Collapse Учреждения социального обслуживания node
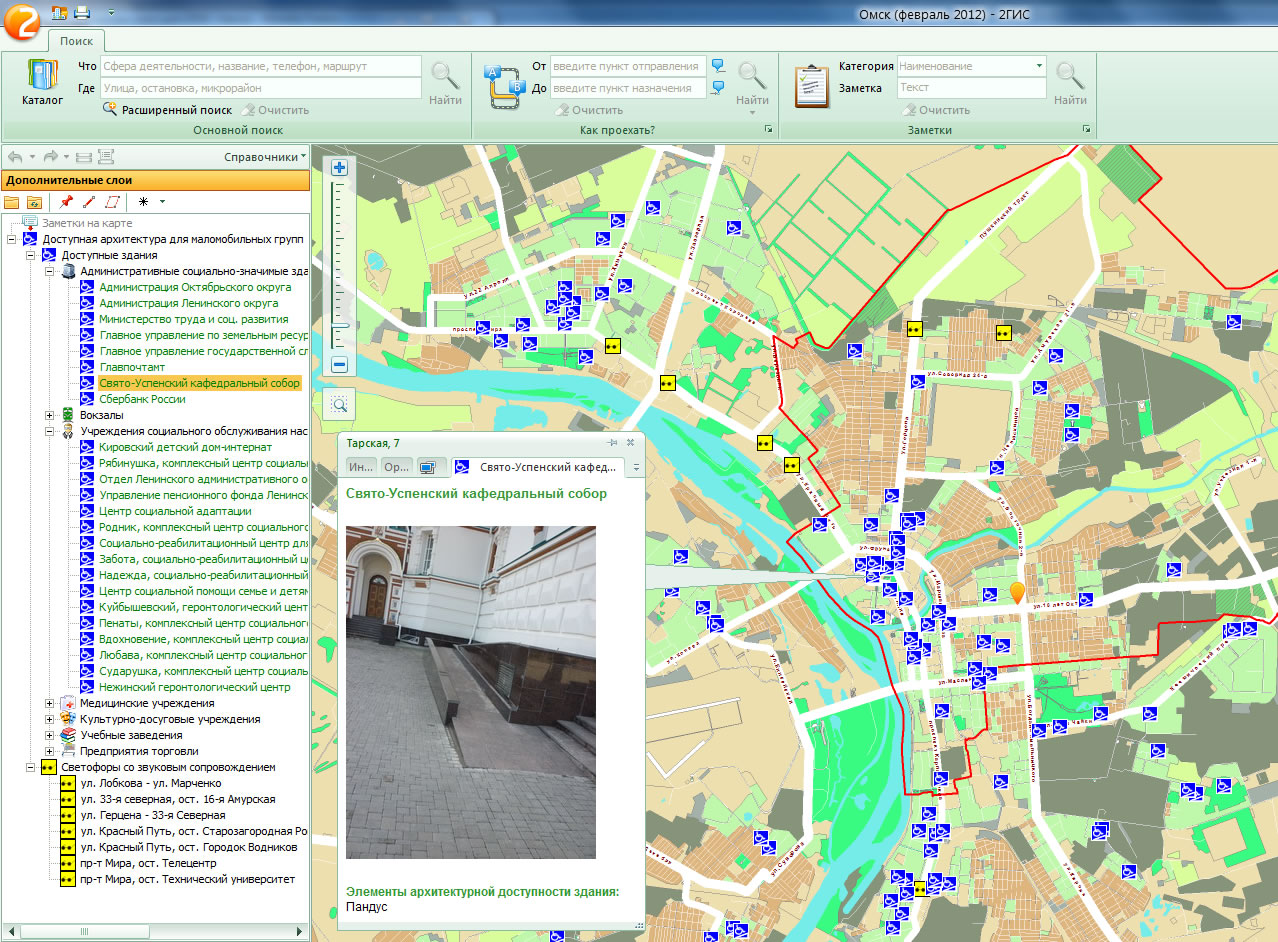The image size is (1278, 942). point(50,431)
